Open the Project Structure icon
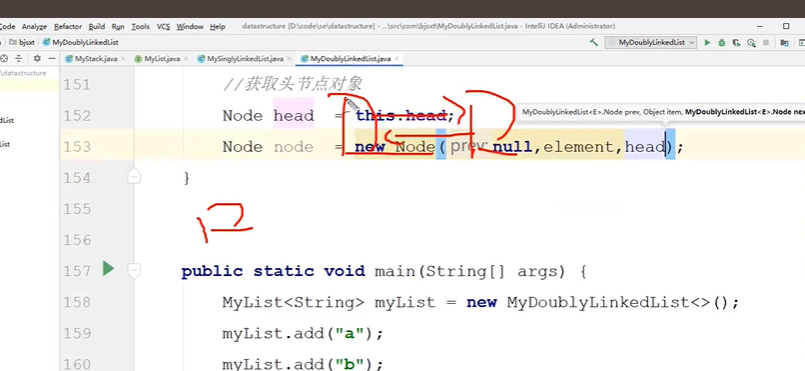805x371 pixels. 784,43
